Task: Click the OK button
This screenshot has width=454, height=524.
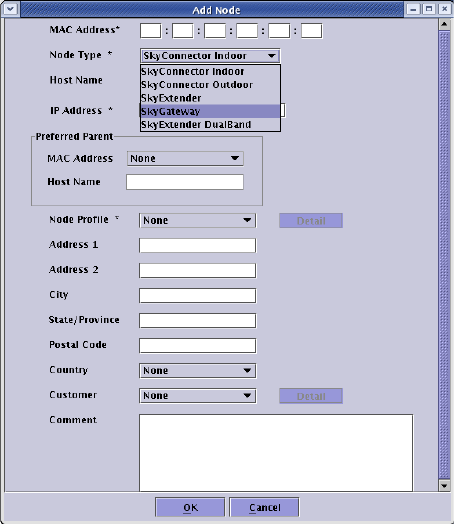Action: tap(190, 508)
